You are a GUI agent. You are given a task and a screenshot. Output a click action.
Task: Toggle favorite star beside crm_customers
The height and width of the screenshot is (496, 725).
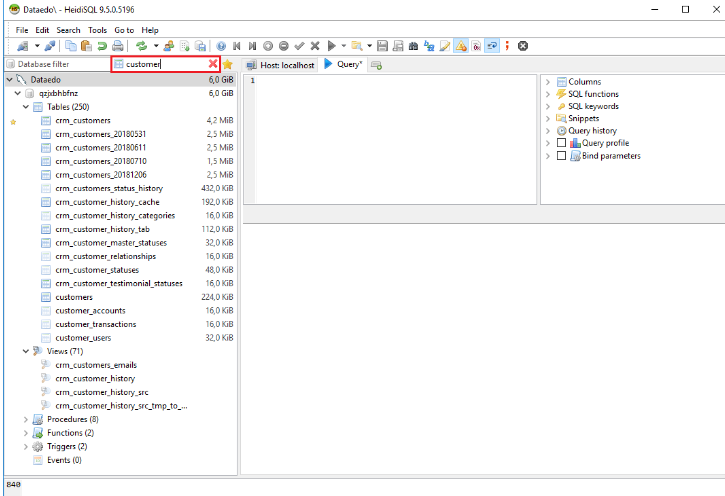(13, 122)
